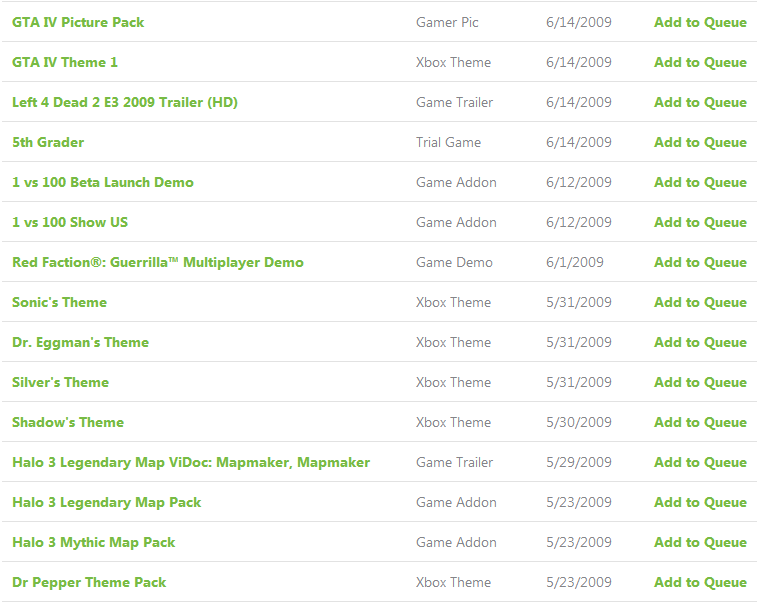Add Sonic's Theme to queue
This screenshot has width=767, height=602.
pyautogui.click(x=700, y=303)
